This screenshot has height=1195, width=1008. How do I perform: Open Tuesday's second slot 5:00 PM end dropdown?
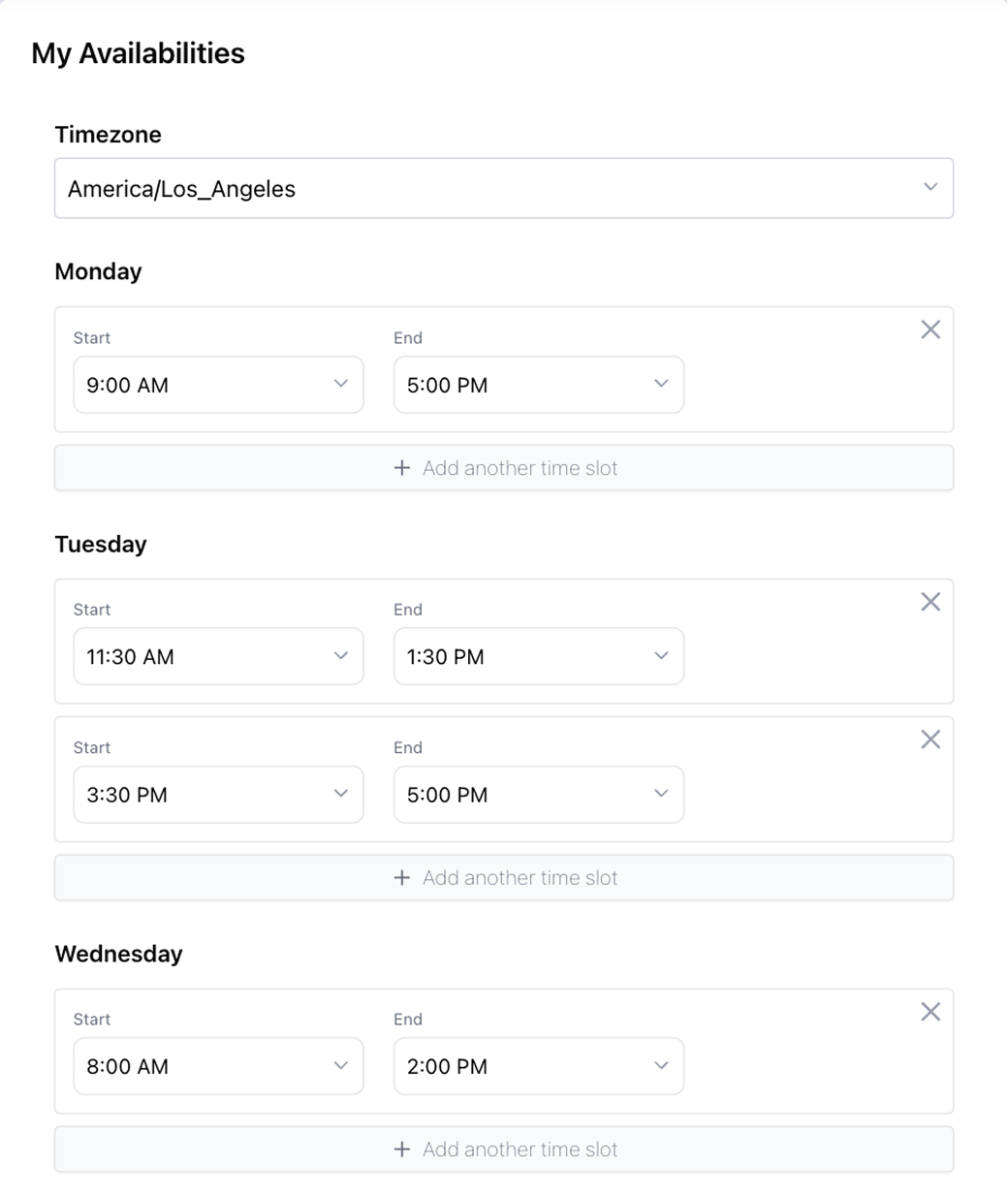(538, 795)
